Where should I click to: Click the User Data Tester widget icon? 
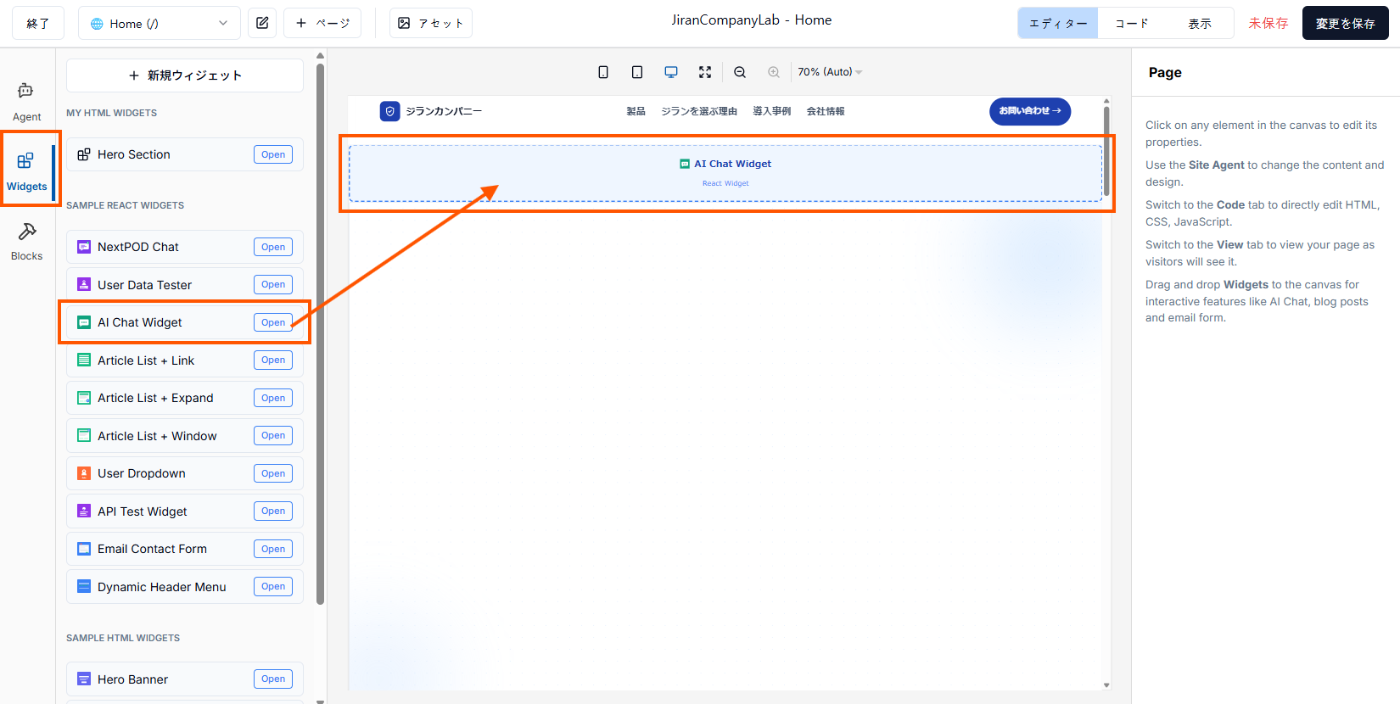tap(84, 285)
